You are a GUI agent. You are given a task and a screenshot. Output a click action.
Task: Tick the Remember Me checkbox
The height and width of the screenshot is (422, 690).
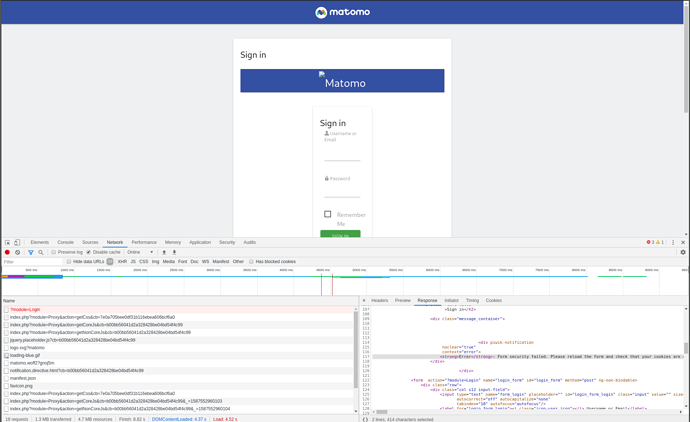327,214
